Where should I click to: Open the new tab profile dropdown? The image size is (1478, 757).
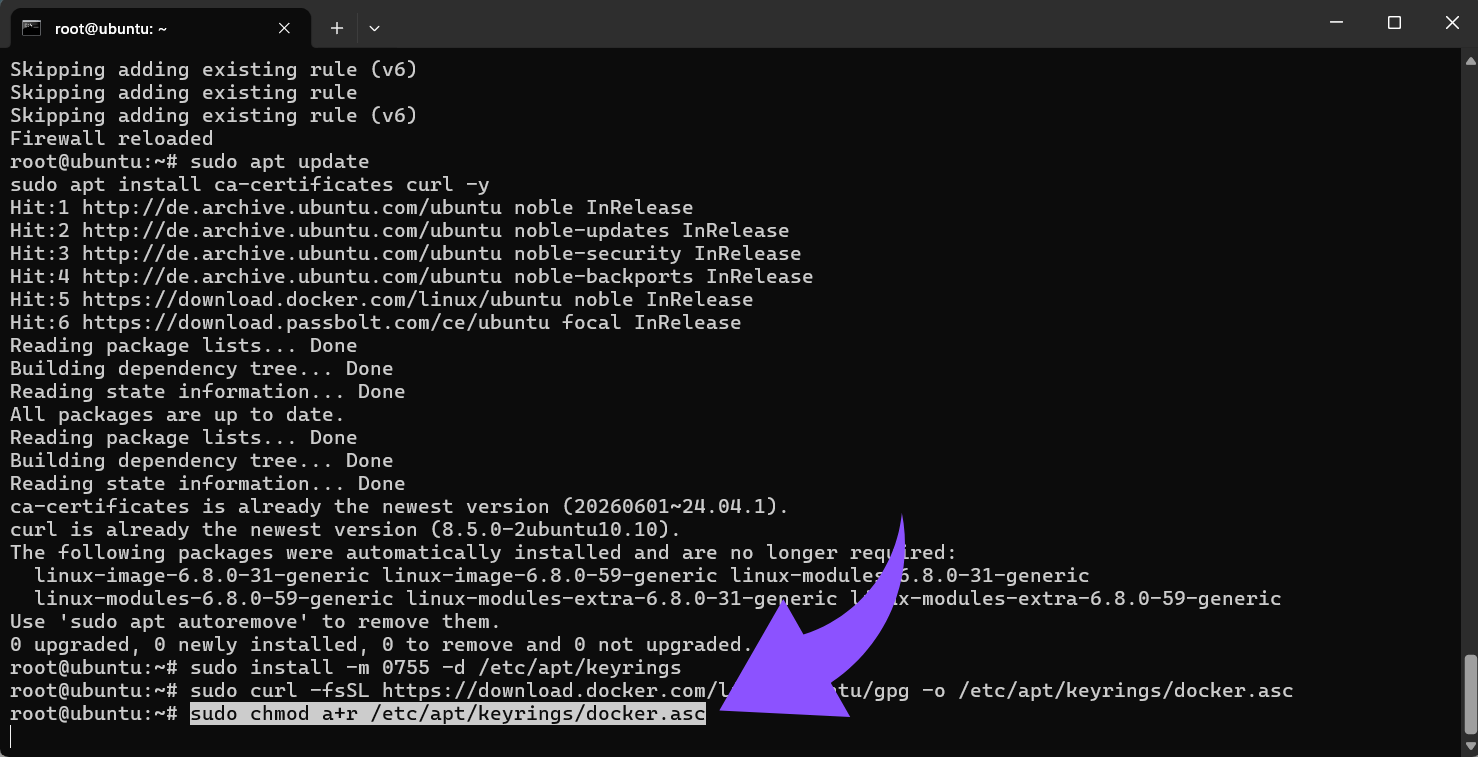click(374, 28)
